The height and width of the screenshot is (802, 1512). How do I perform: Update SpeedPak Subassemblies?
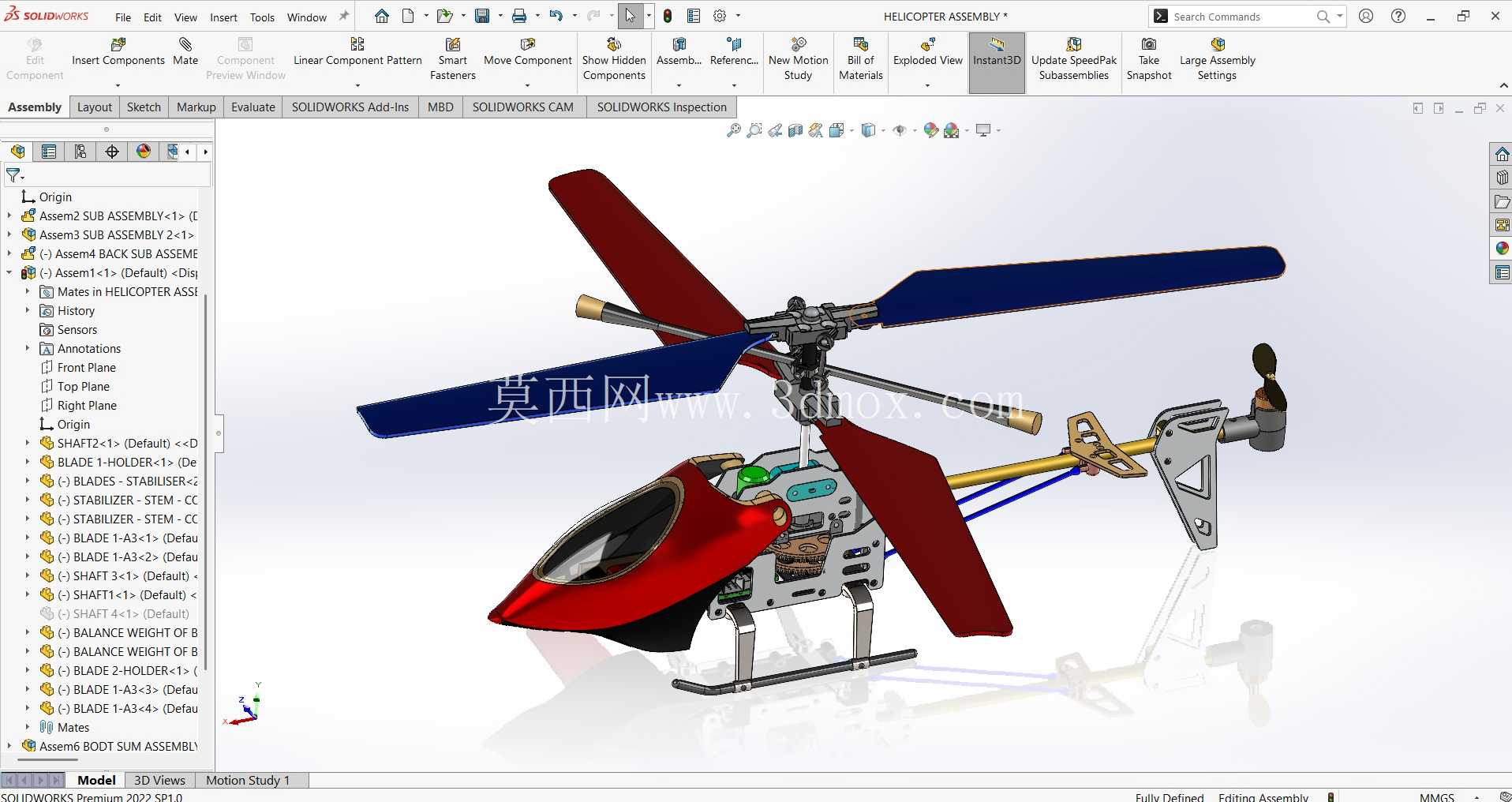pyautogui.click(x=1074, y=59)
